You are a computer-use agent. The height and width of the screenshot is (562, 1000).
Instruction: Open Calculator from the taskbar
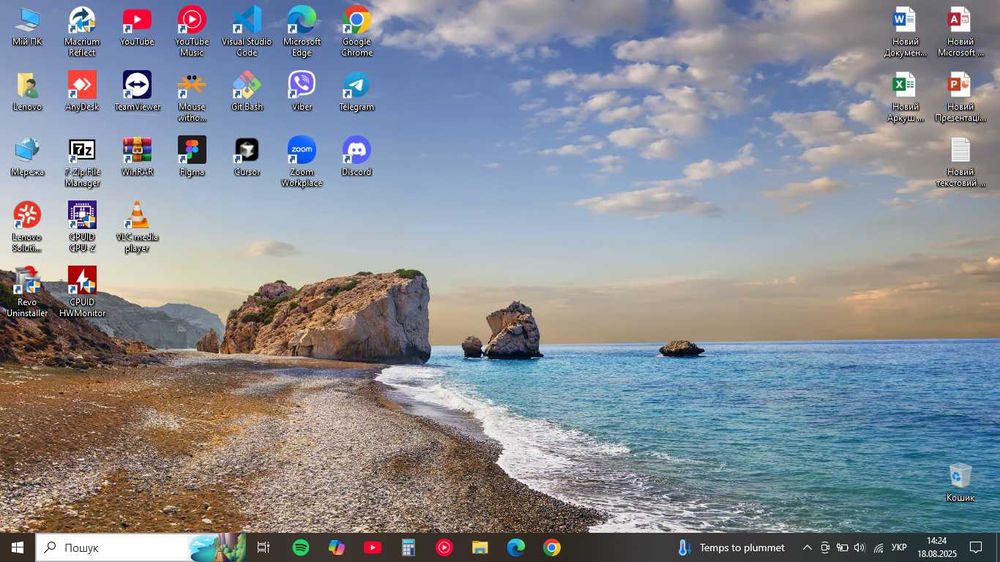(x=408, y=547)
